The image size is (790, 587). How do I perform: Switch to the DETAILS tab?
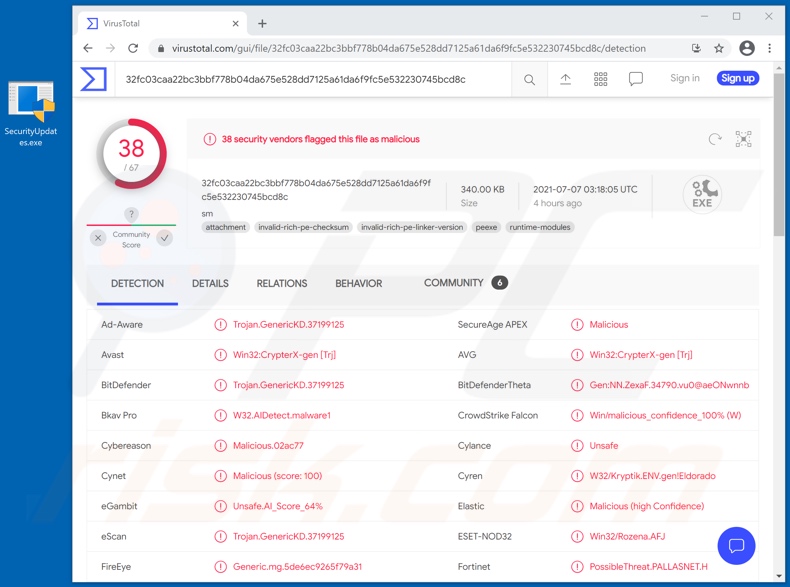(210, 284)
